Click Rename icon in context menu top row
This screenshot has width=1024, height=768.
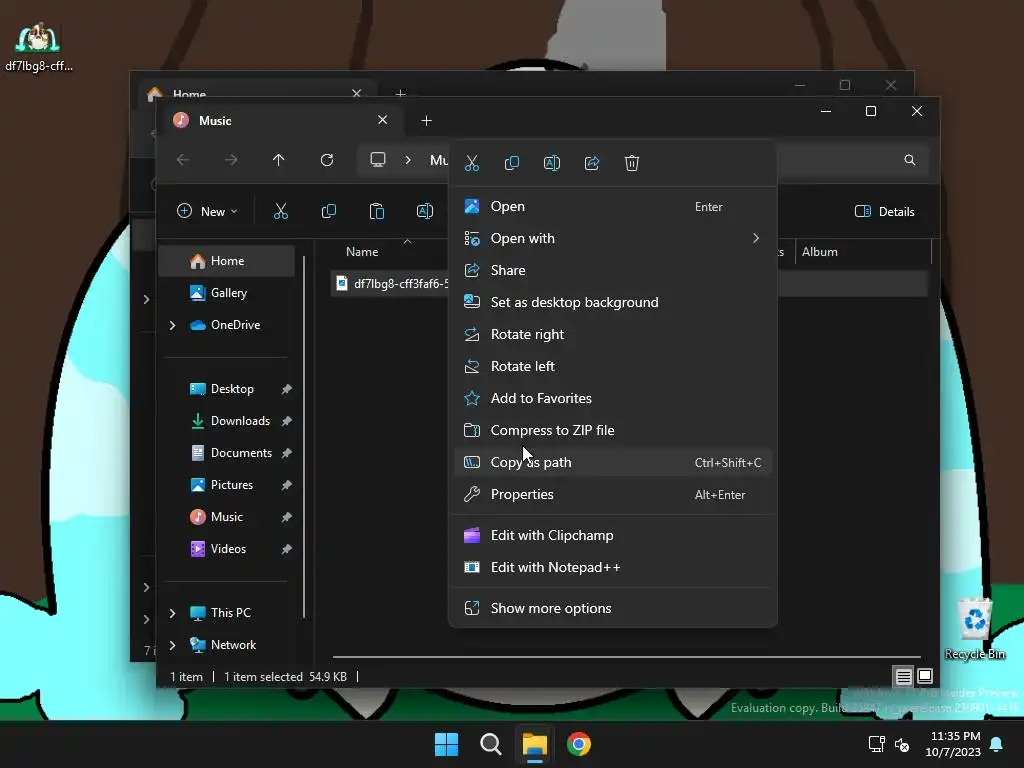pyautogui.click(x=552, y=163)
